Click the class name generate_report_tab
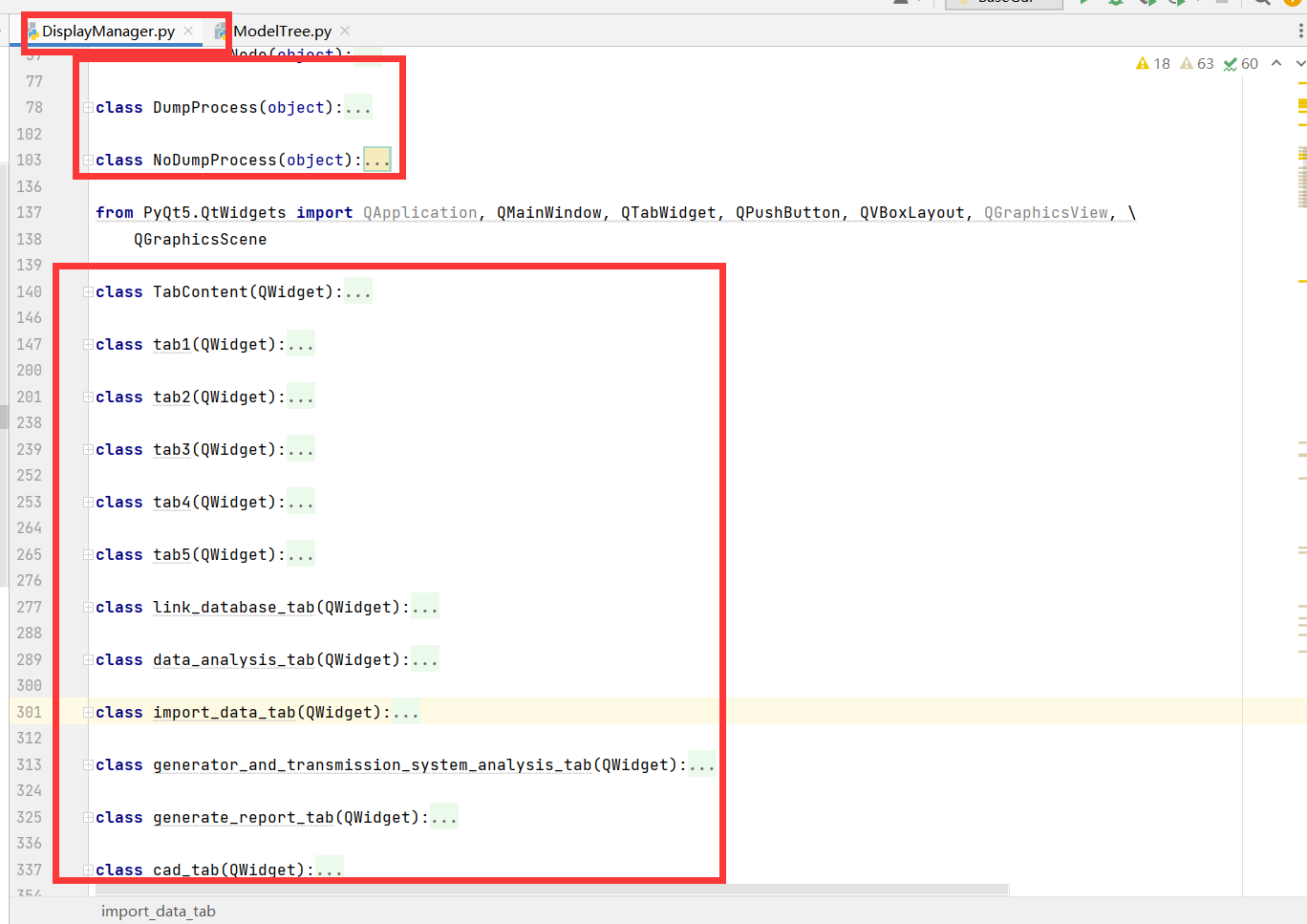This screenshot has height=924, width=1307. click(x=244, y=818)
